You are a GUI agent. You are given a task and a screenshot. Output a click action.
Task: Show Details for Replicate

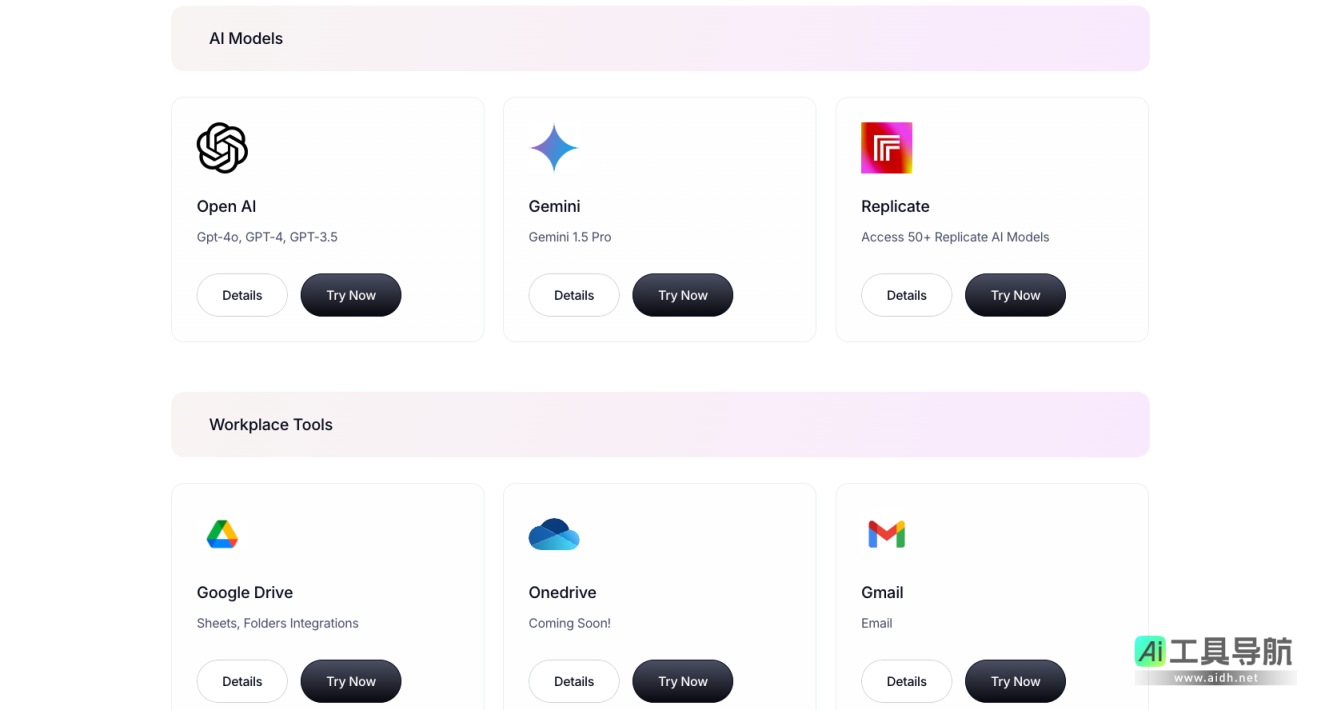[906, 295]
